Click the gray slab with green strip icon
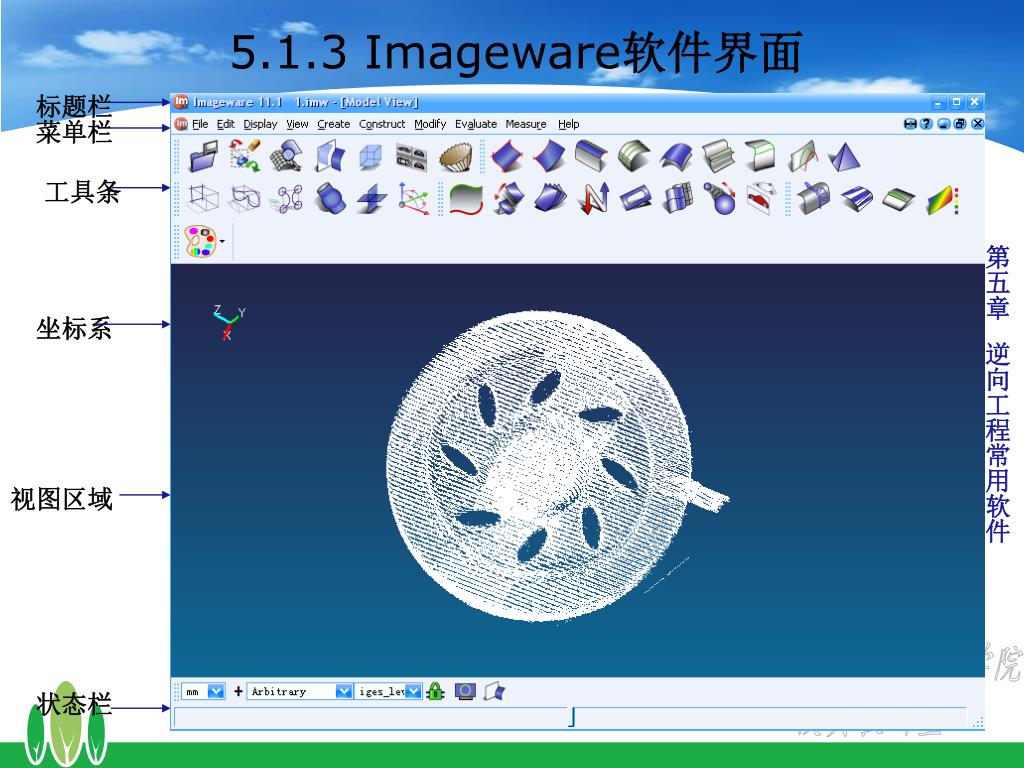The image size is (1024, 768). tap(899, 199)
